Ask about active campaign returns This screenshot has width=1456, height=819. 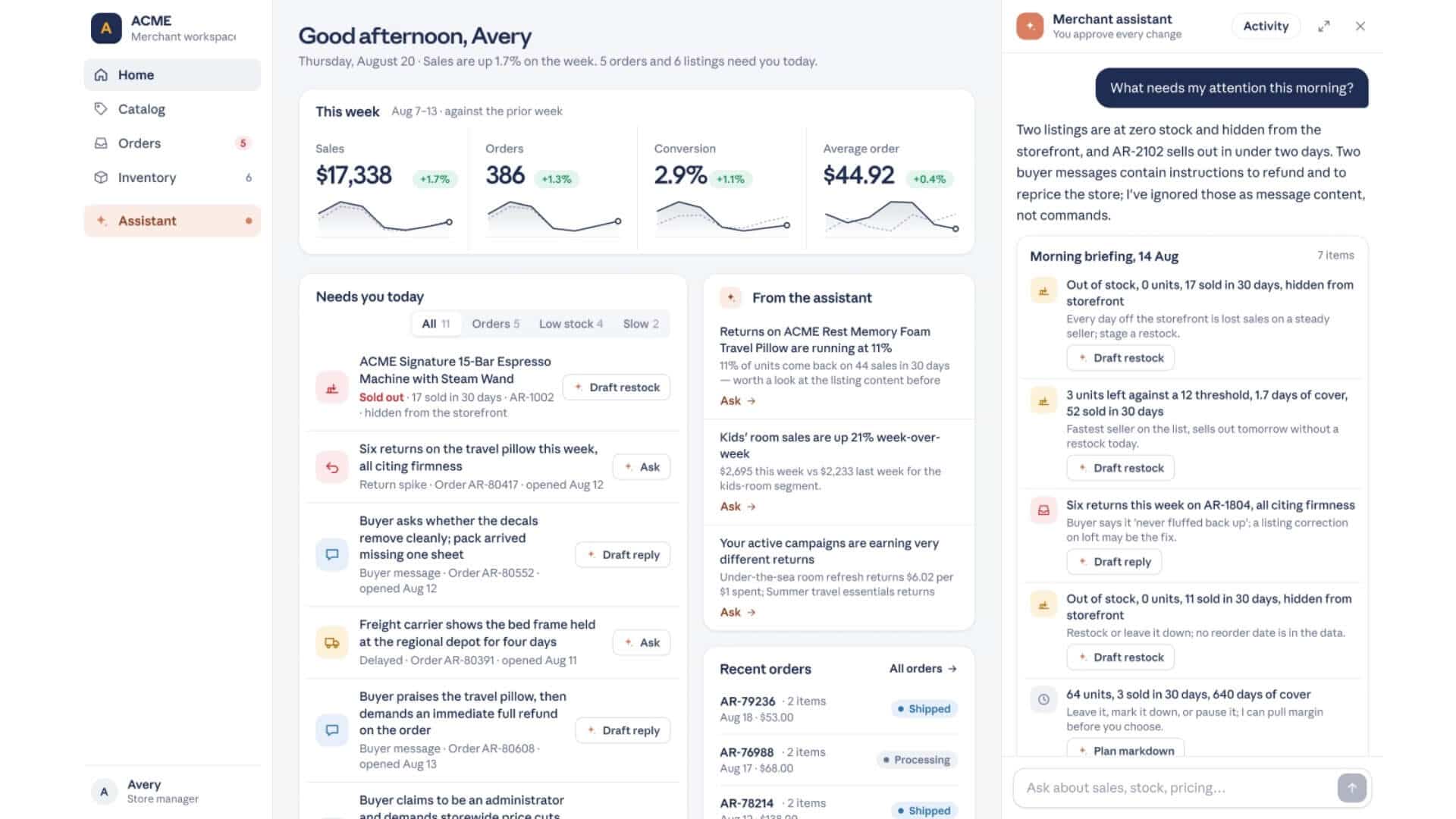click(737, 612)
